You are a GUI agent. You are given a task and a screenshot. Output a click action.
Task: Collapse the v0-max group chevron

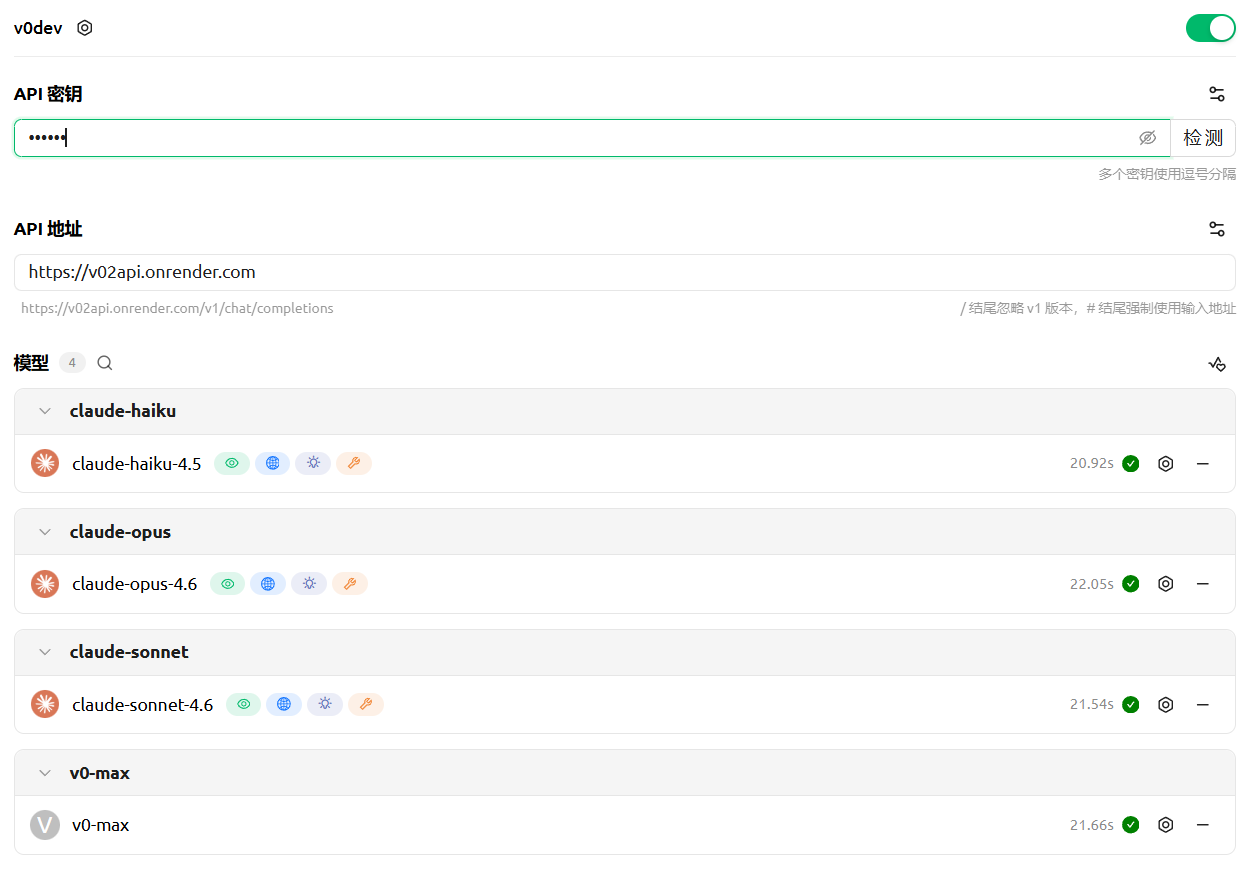[x=45, y=773]
